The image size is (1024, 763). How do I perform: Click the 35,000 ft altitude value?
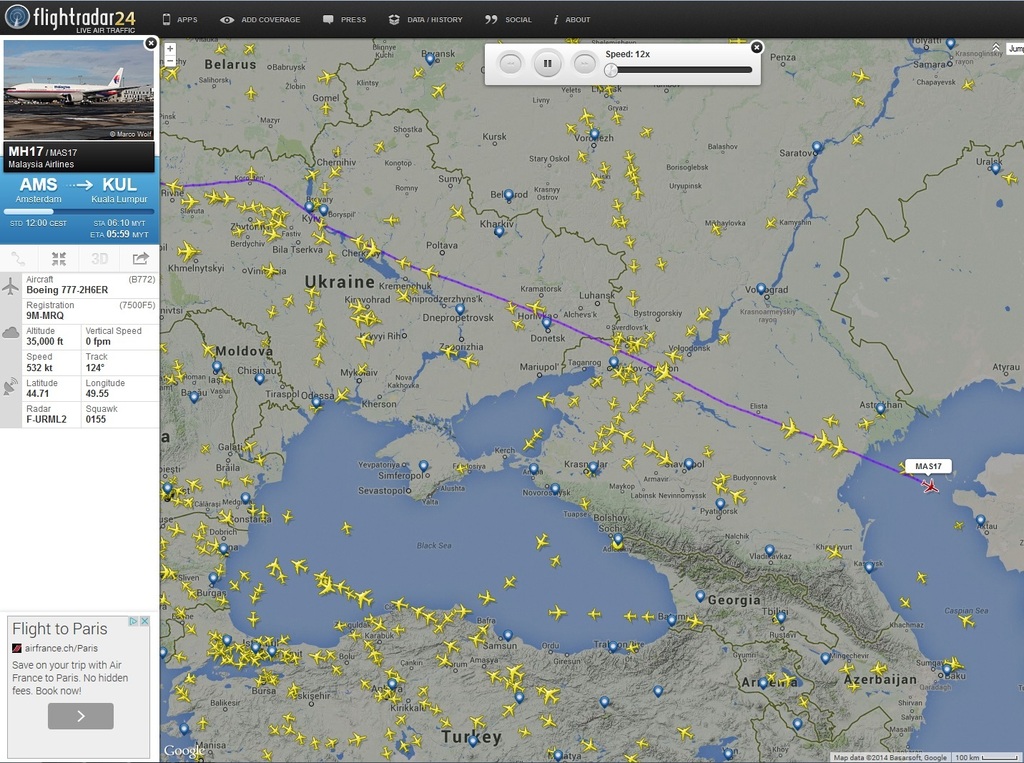click(x=44, y=342)
